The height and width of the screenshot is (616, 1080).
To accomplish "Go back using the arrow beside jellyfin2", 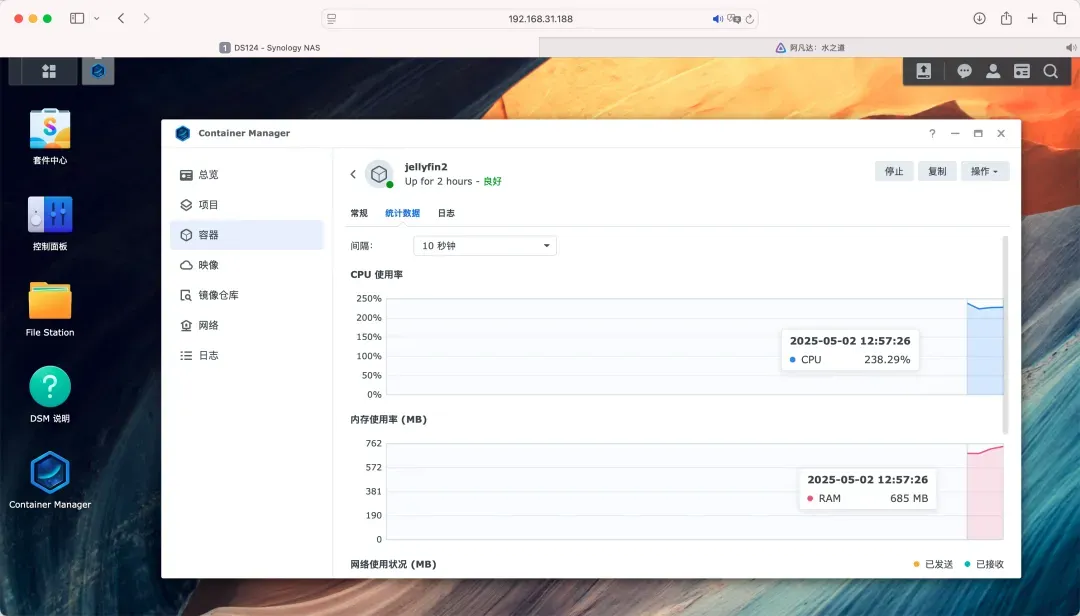I will [353, 174].
